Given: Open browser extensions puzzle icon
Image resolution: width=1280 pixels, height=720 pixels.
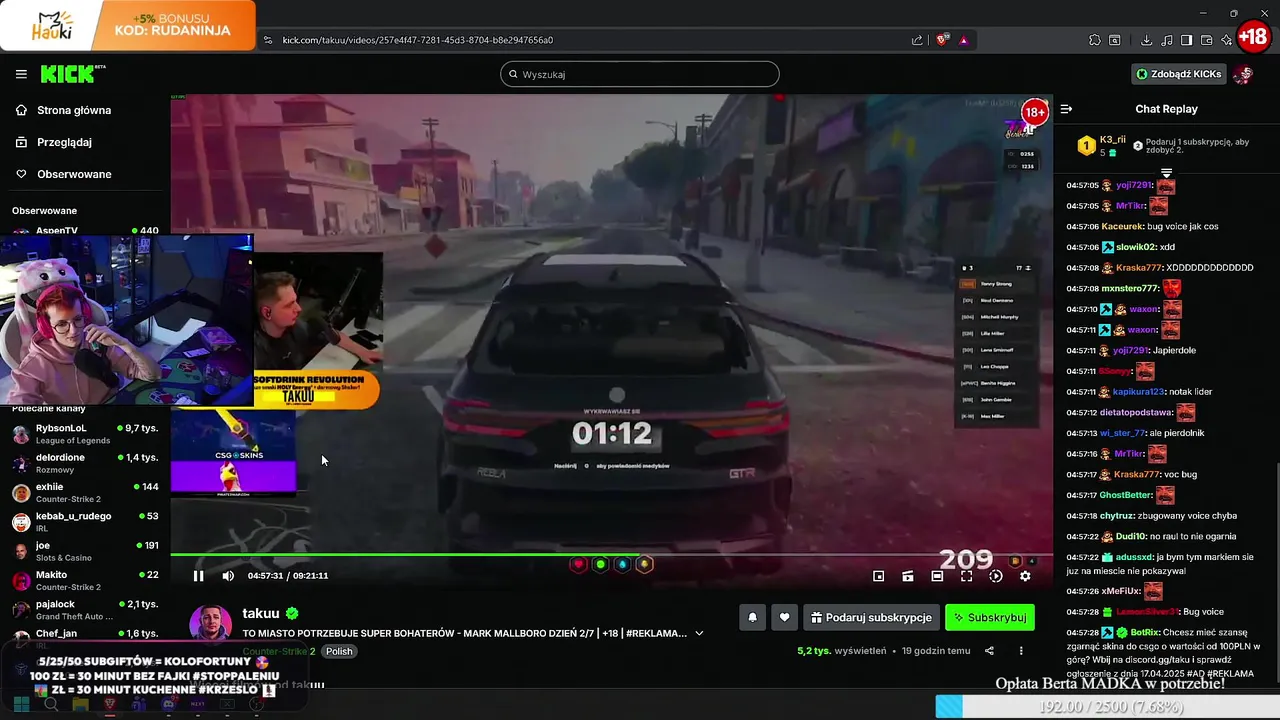Looking at the screenshot, I should [x=1095, y=40].
